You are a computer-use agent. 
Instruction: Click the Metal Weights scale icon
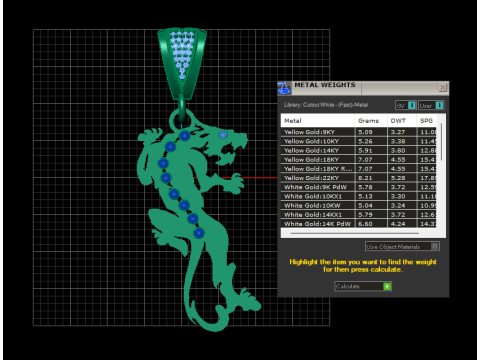[284, 88]
